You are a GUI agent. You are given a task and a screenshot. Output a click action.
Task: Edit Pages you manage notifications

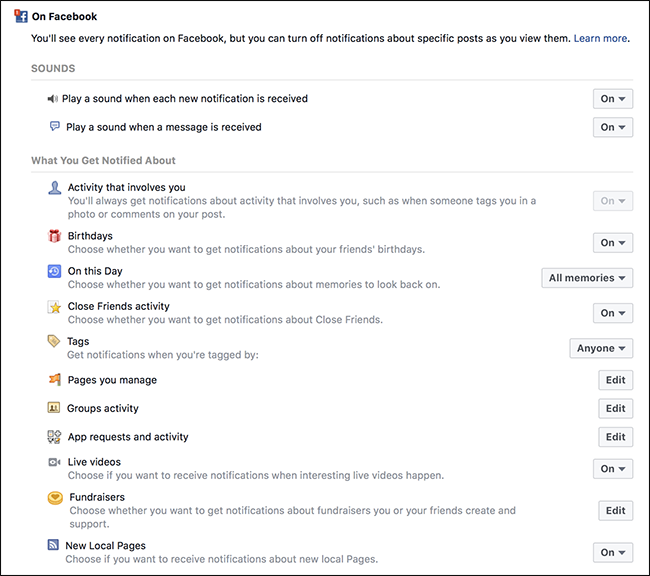615,380
